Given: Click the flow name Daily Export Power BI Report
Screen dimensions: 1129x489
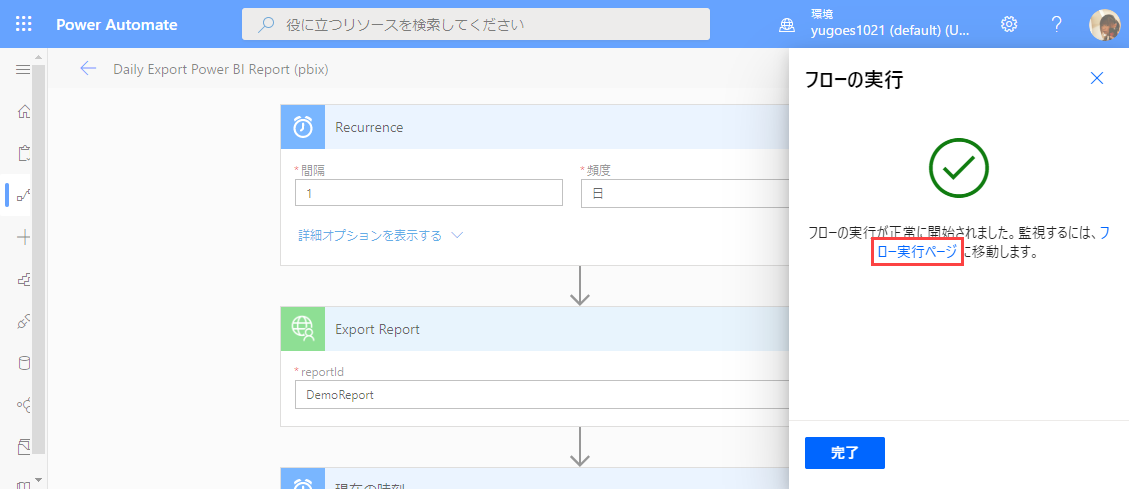Looking at the screenshot, I should pyautogui.click(x=221, y=69).
